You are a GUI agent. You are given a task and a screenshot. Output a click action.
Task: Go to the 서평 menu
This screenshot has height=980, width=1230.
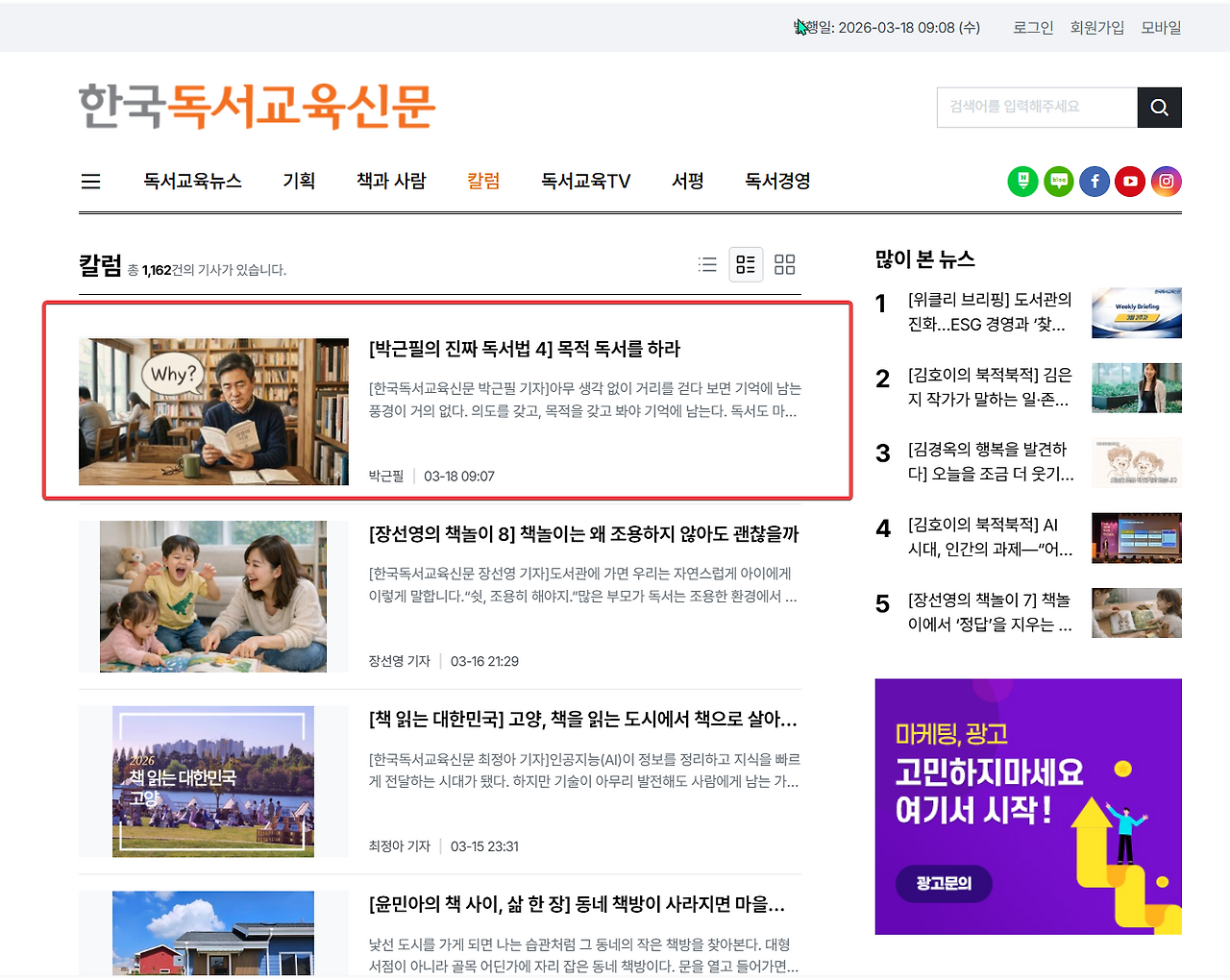[x=688, y=181]
